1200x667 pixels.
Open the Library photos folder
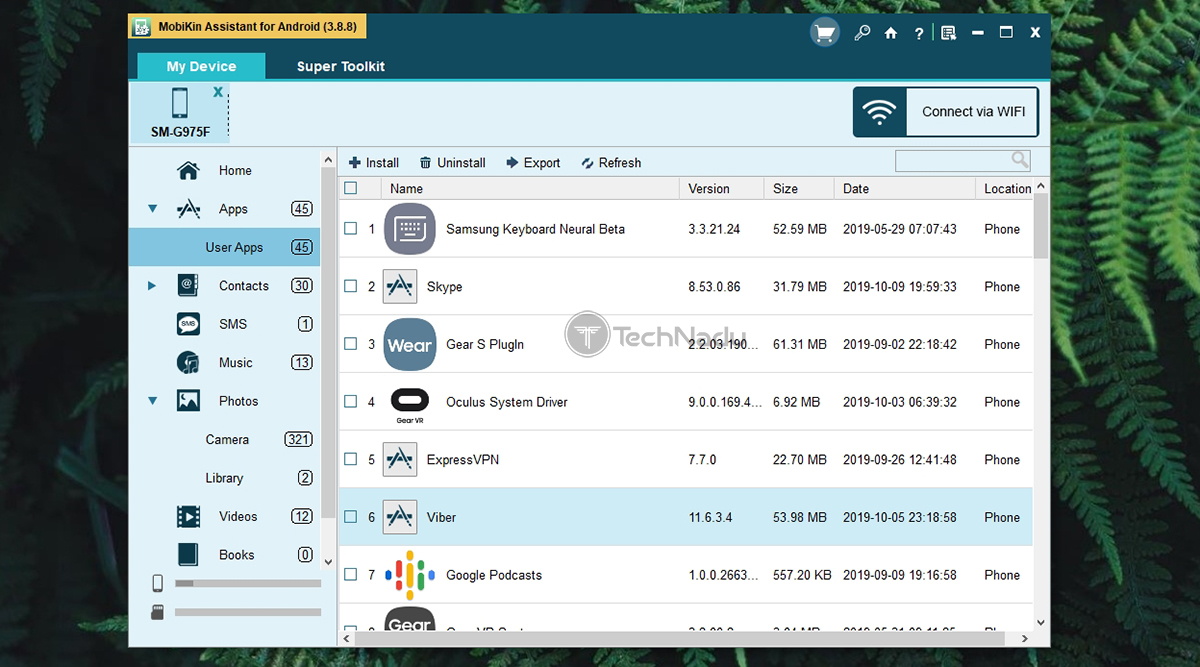tap(224, 478)
